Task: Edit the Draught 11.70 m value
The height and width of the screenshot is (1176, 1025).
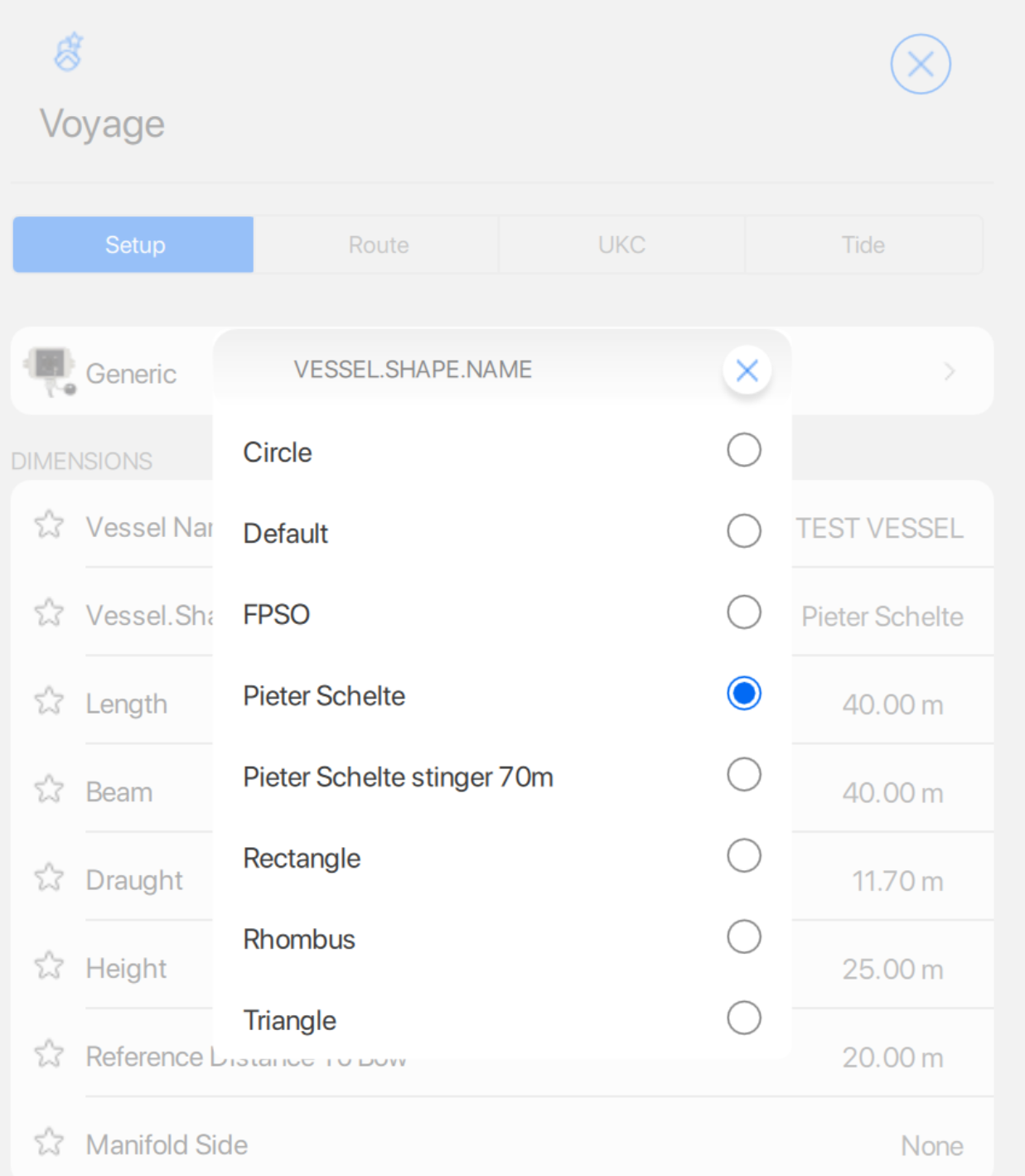Action: (x=897, y=881)
